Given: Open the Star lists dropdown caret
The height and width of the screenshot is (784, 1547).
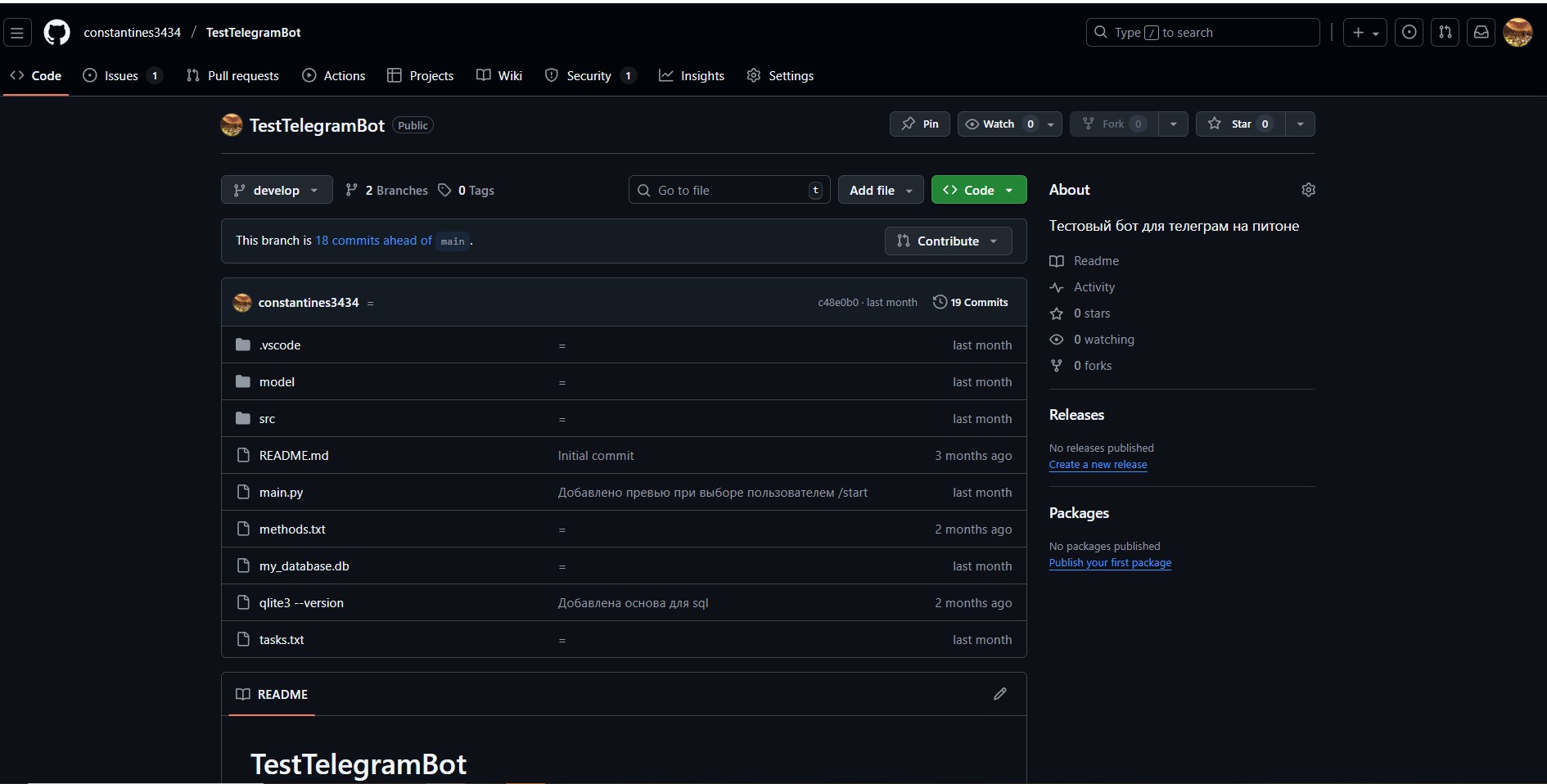Looking at the screenshot, I should (1300, 124).
